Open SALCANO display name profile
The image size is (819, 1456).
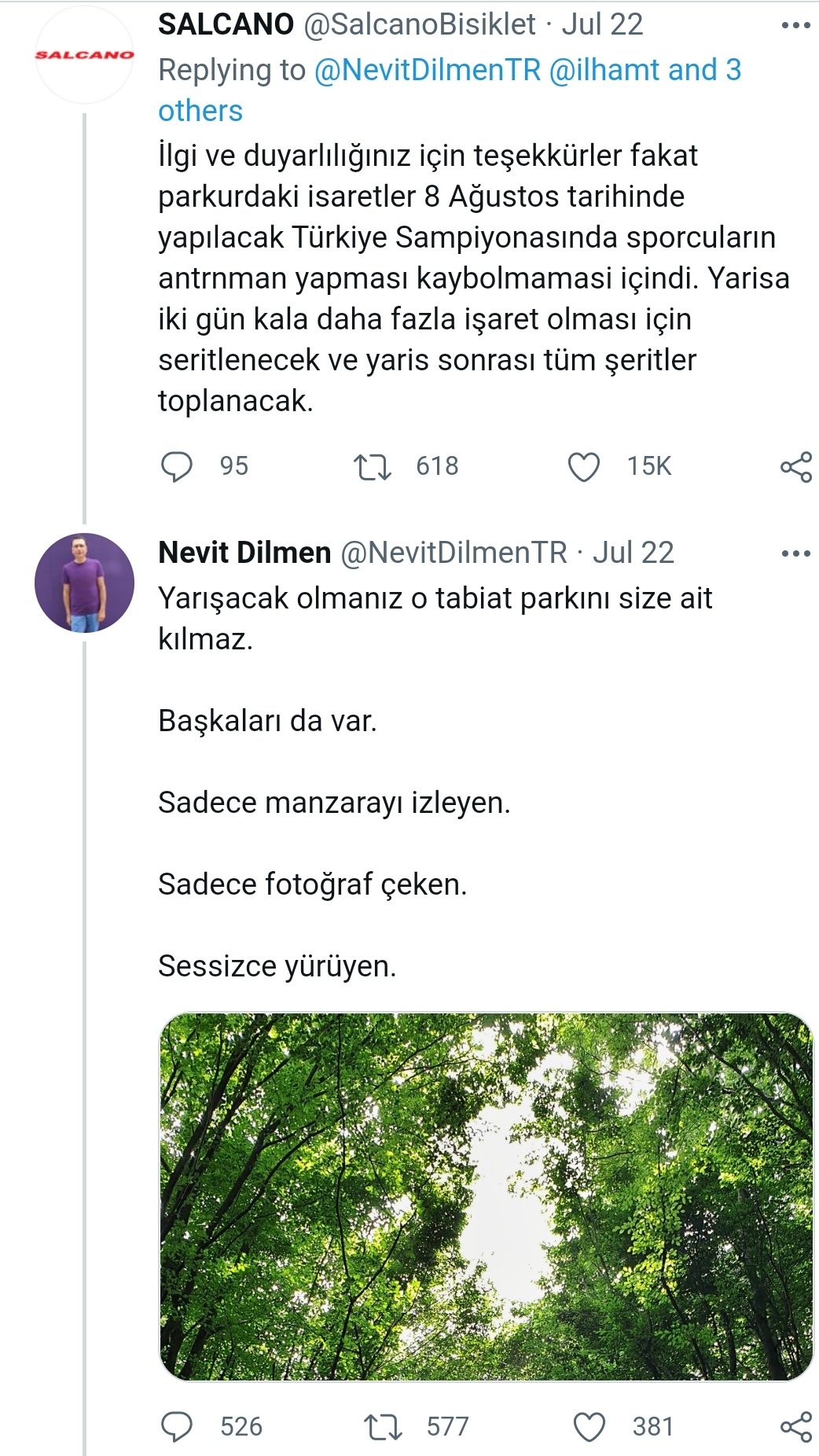click(x=226, y=24)
